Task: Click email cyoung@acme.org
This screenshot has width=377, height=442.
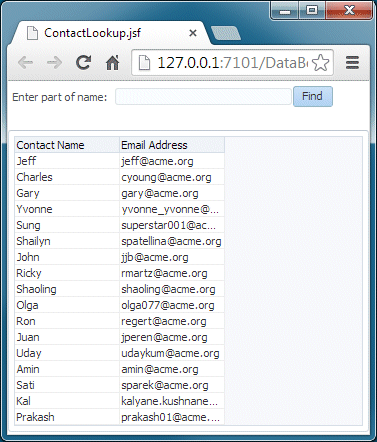Action: 166,177
